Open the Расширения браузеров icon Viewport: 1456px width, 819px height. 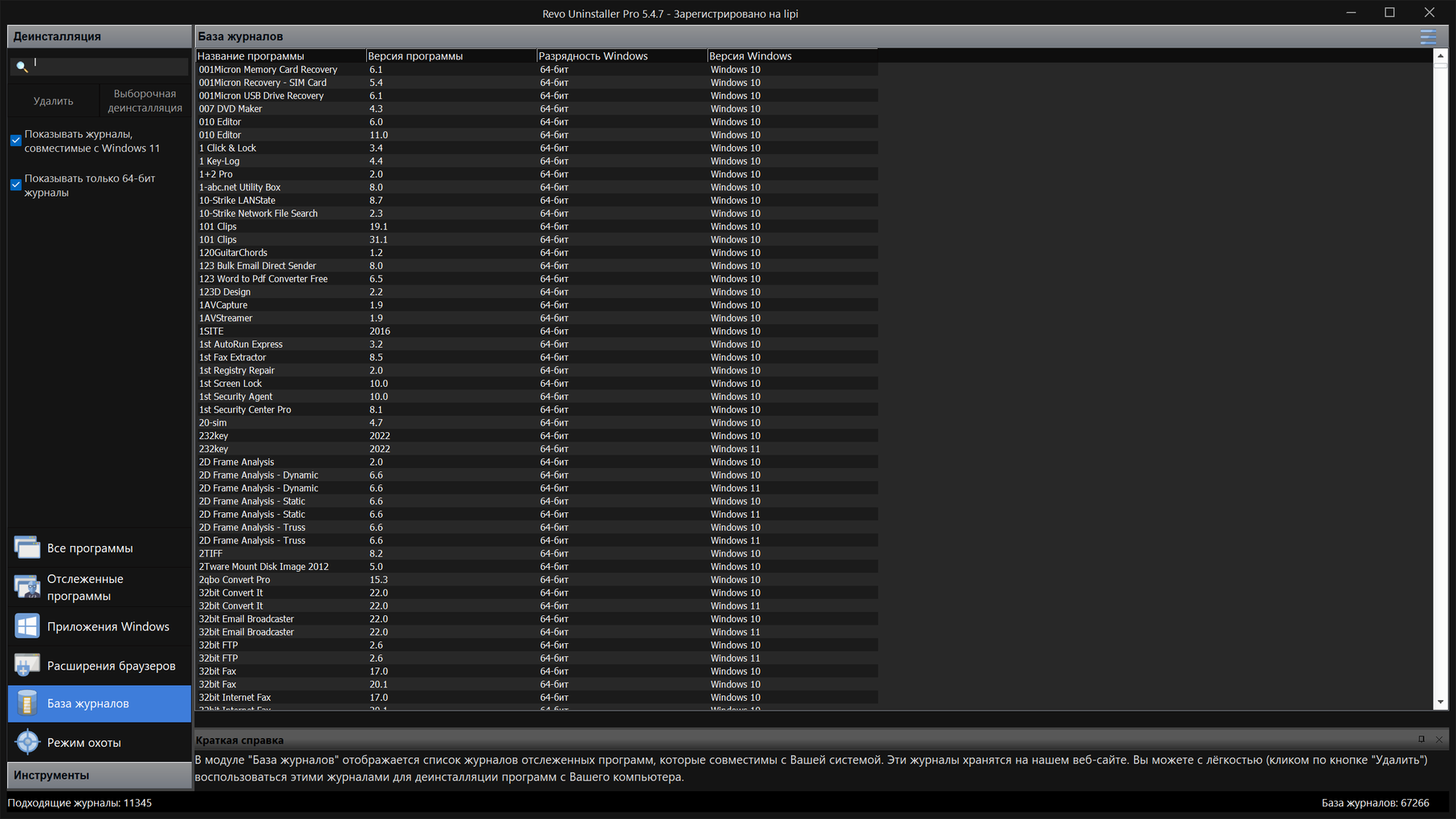(27, 665)
